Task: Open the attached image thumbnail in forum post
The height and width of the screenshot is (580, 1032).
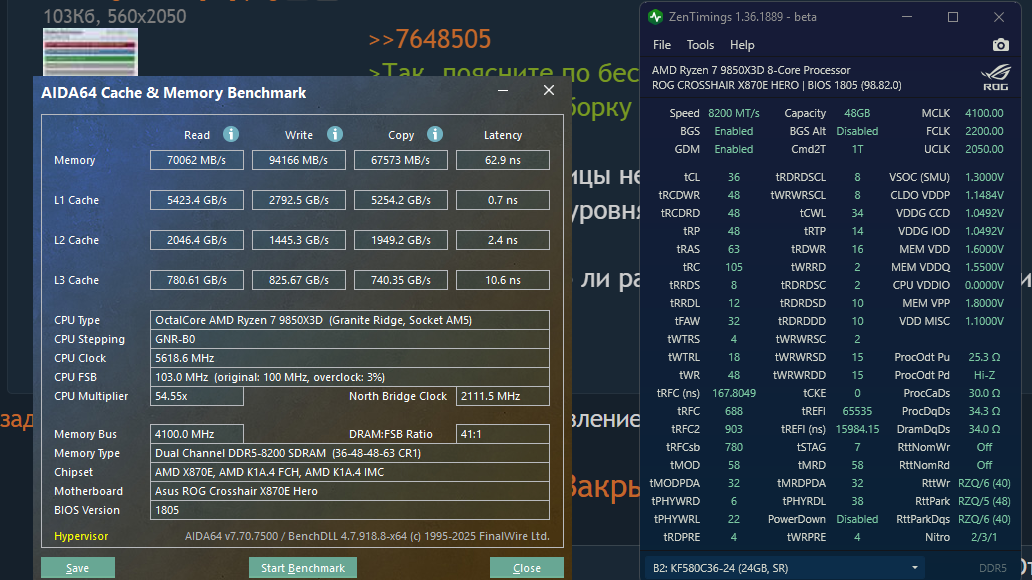Action: click(x=90, y=52)
